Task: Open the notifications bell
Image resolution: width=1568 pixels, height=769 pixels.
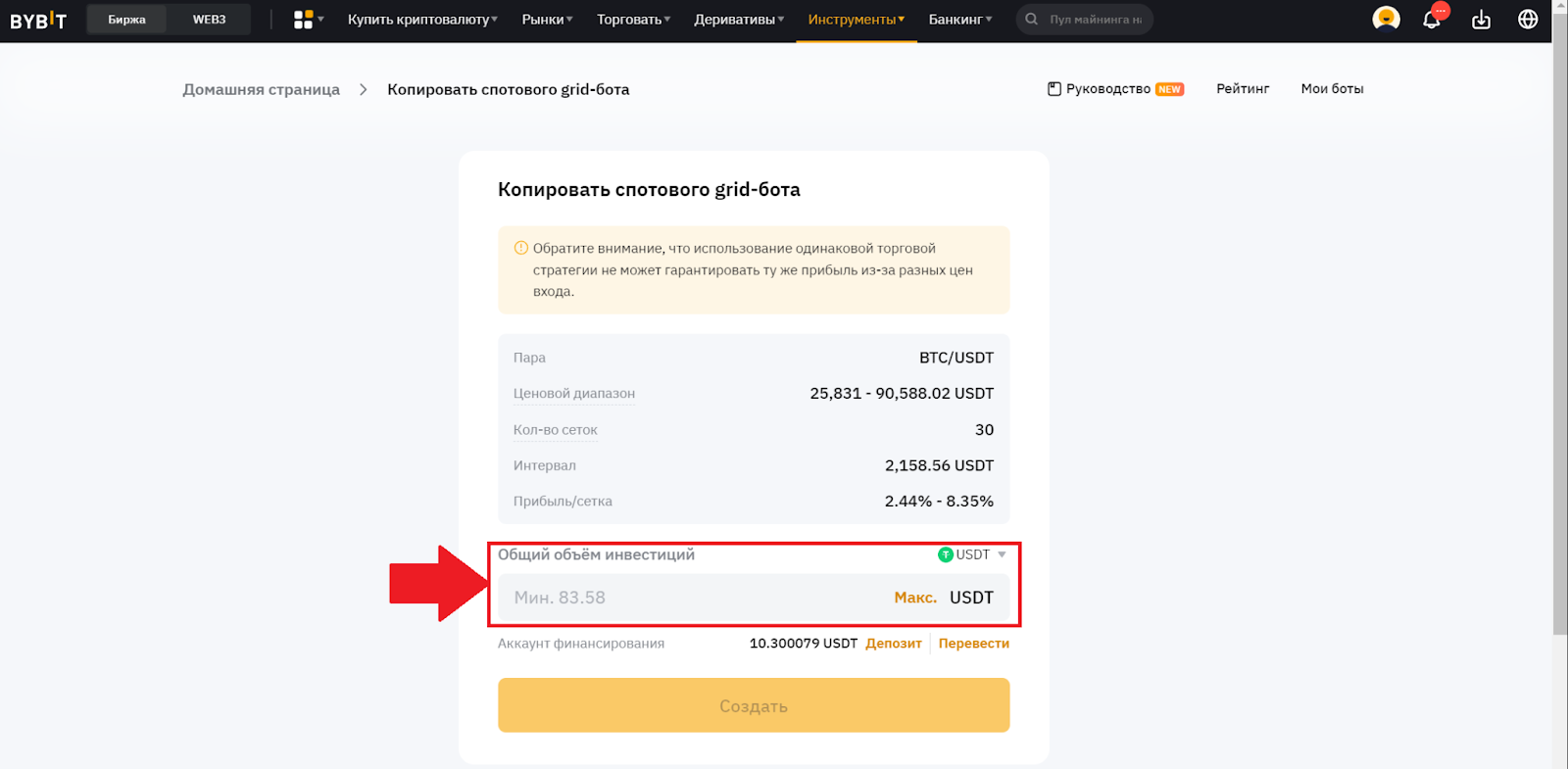Action: click(1432, 20)
